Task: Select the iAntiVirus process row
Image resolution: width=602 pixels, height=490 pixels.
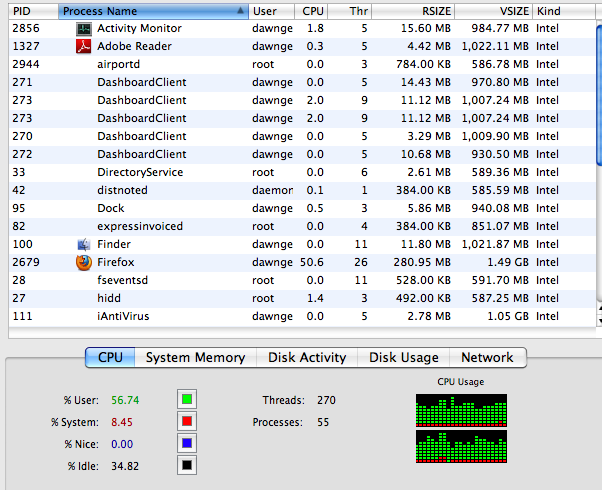Action: pos(302,316)
